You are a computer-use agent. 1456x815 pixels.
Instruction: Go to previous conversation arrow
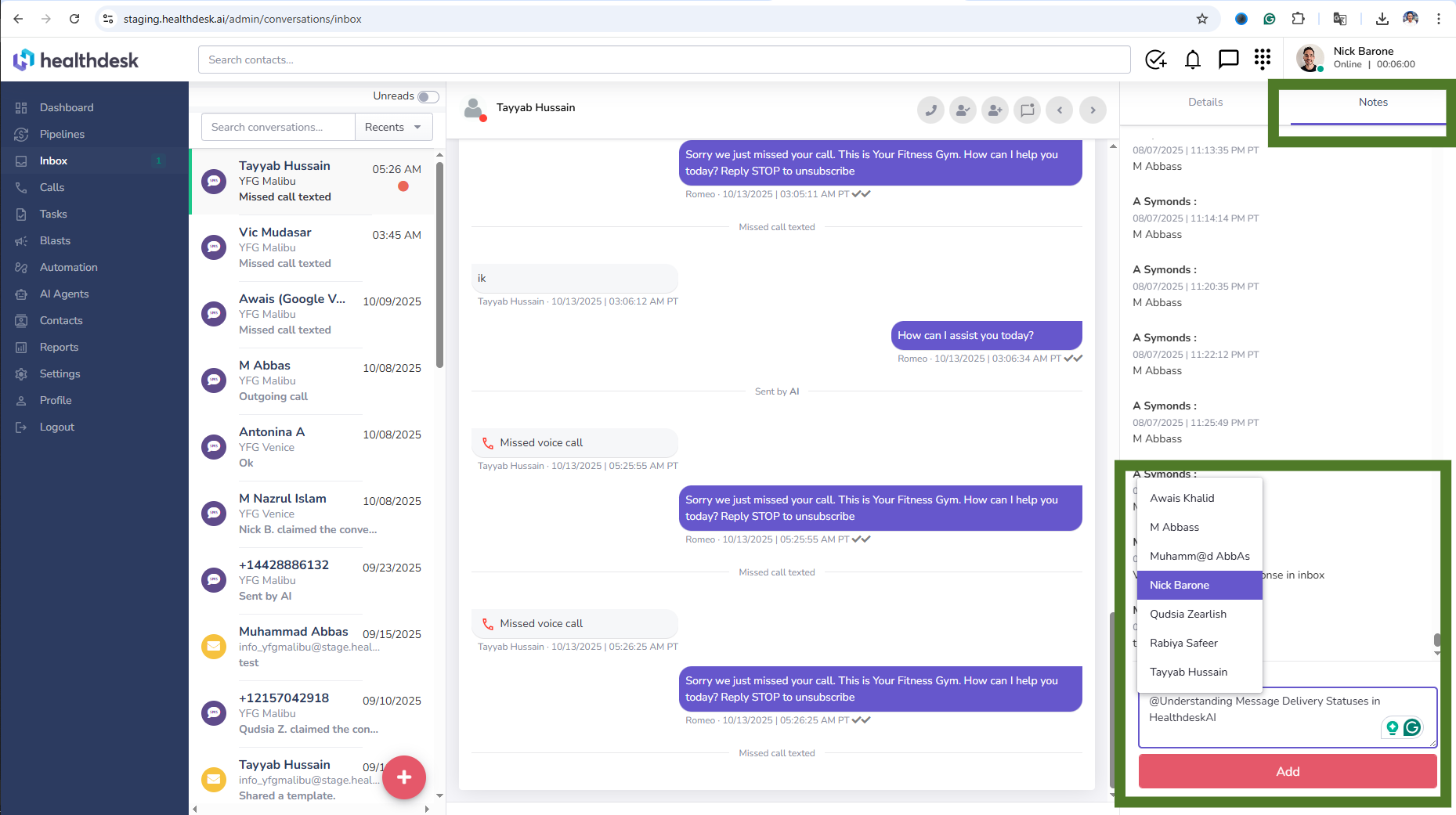[1060, 110]
